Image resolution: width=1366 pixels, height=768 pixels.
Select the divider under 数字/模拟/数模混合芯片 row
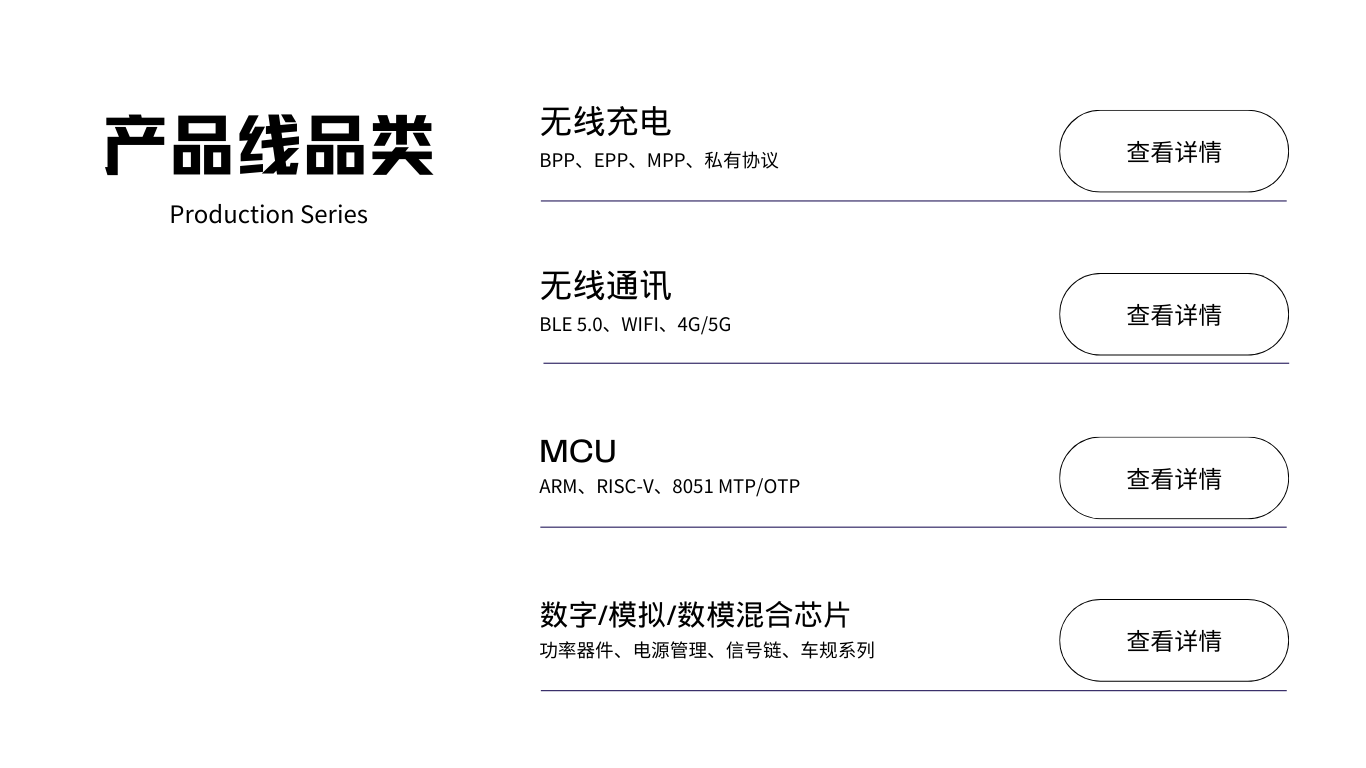913,690
